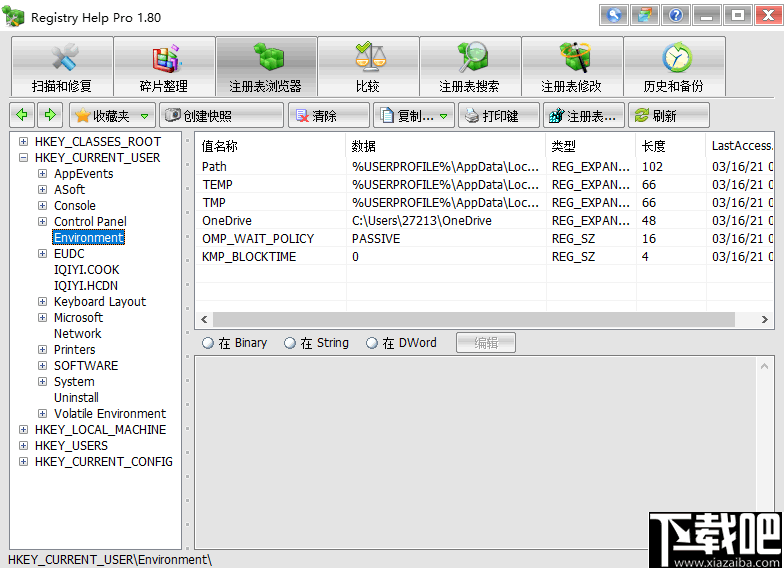Image resolution: width=784 pixels, height=568 pixels.
Task: Expand the System key
Action: tap(42, 382)
